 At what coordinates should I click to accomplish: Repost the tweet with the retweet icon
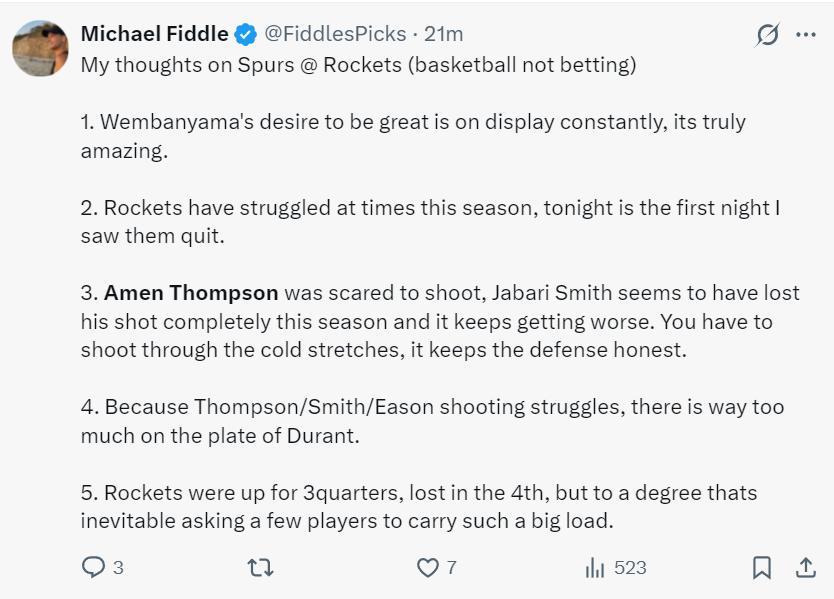tap(260, 568)
